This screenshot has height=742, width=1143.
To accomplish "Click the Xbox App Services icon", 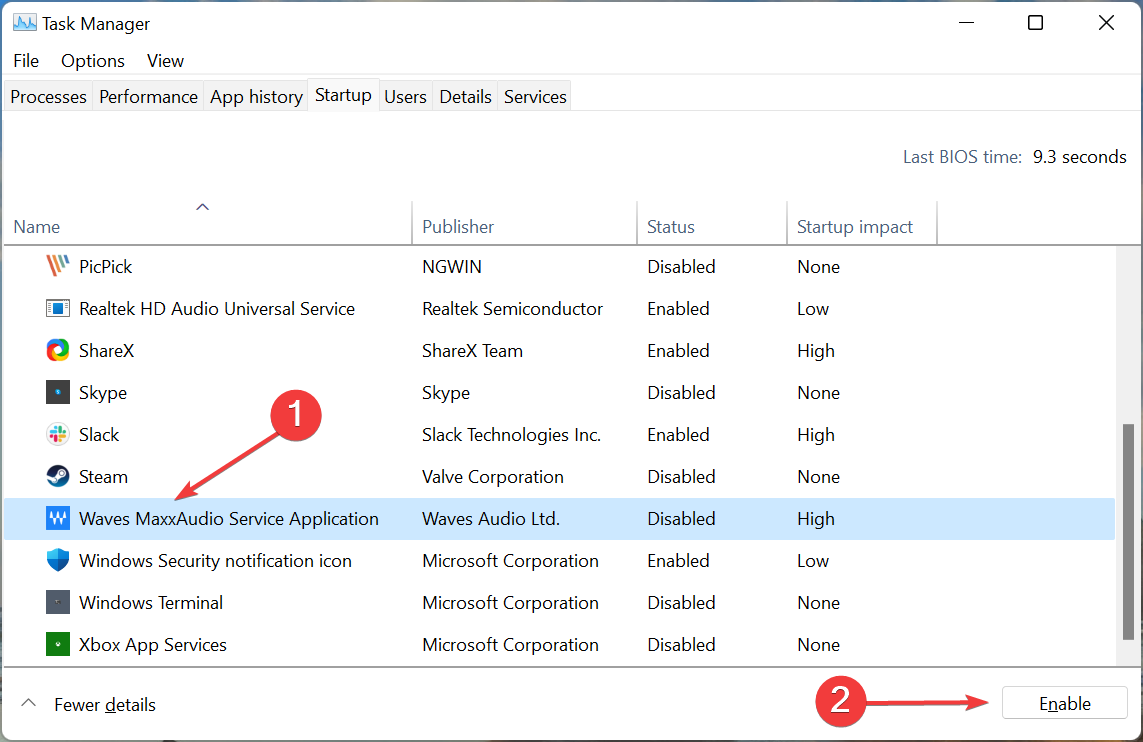I will (58, 644).
